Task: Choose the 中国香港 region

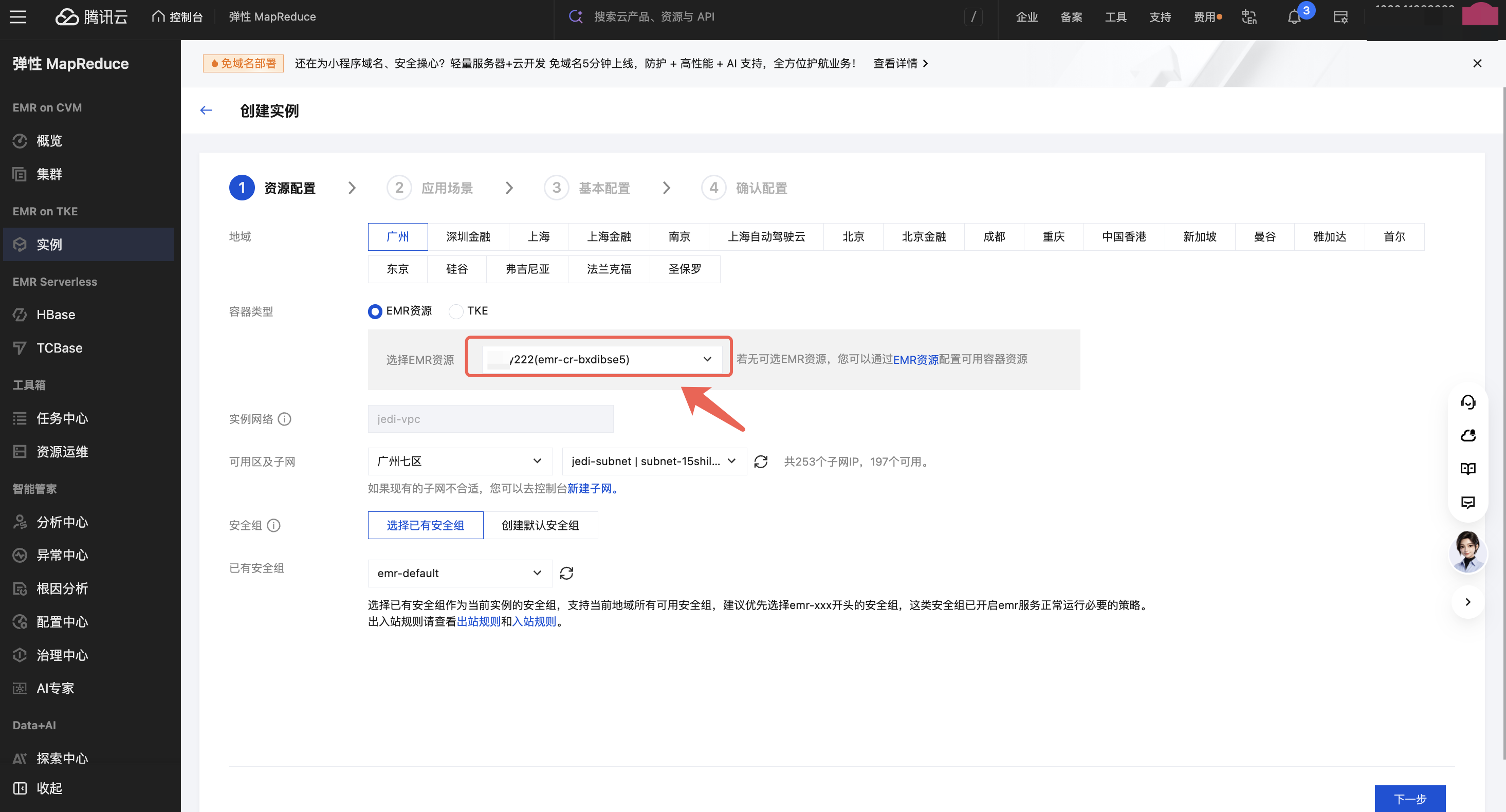Action: pyautogui.click(x=1124, y=237)
